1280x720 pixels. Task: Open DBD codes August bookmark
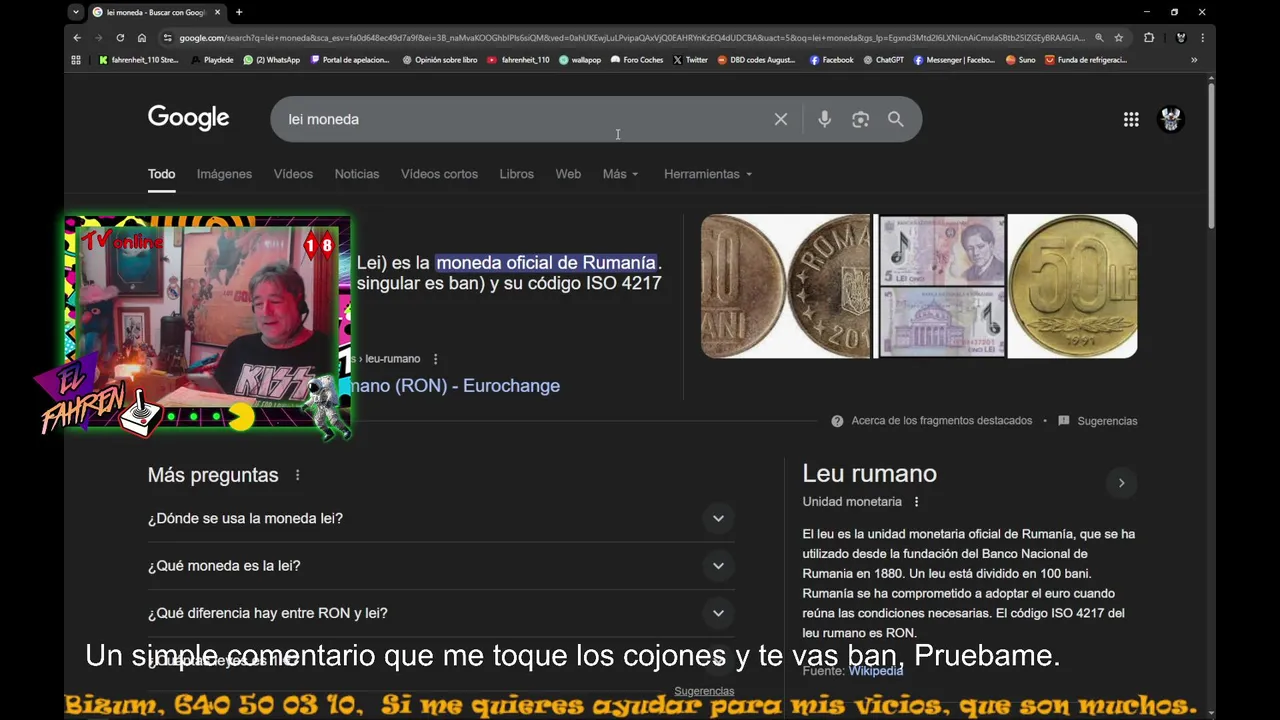click(757, 60)
